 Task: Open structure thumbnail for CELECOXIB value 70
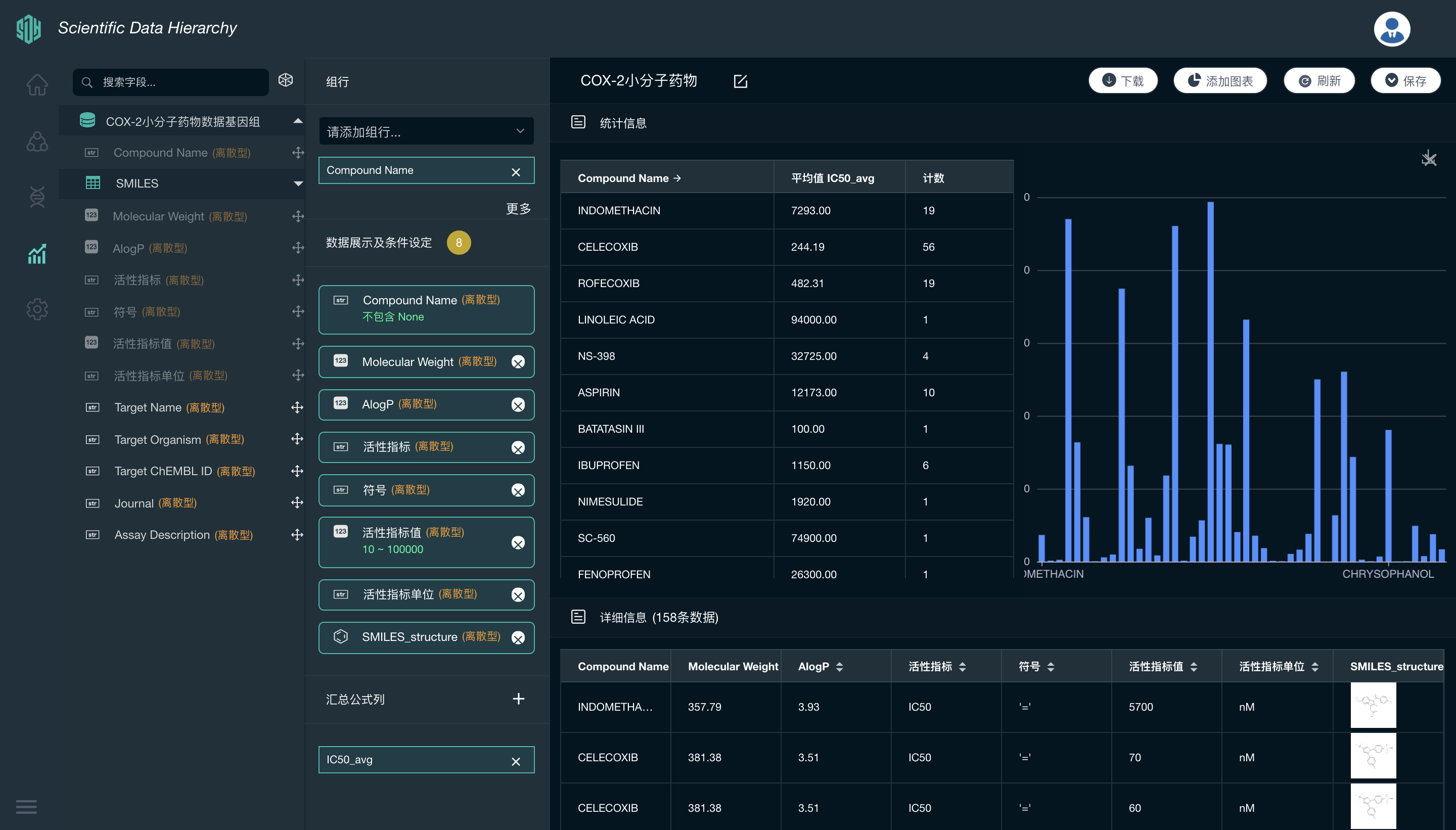pos(1373,757)
